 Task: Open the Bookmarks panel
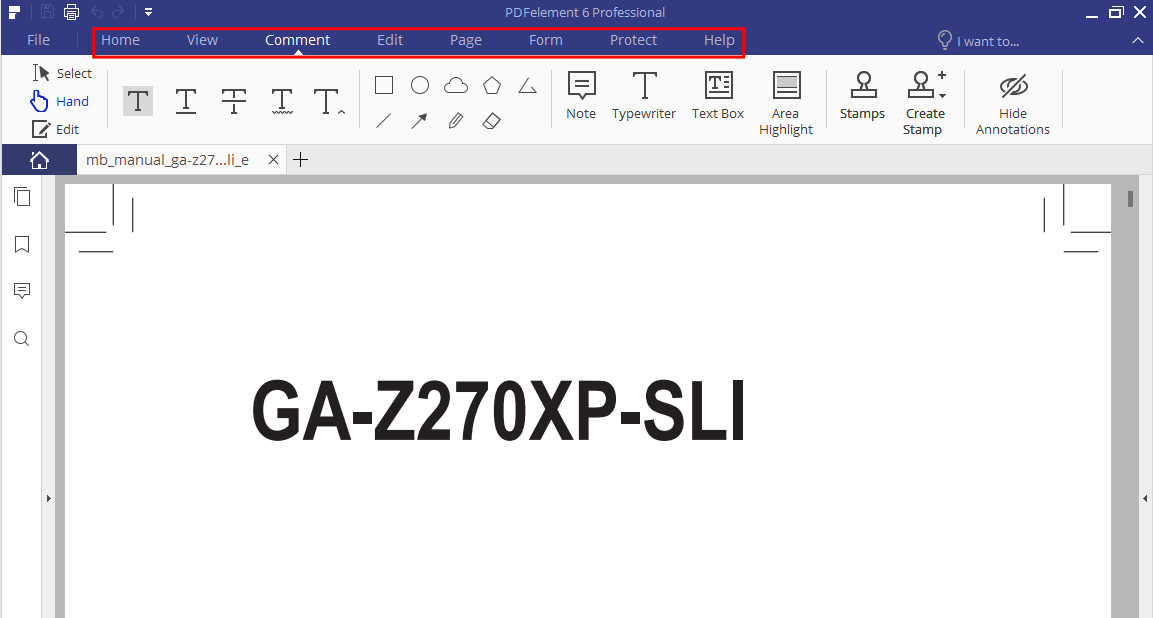coord(22,244)
